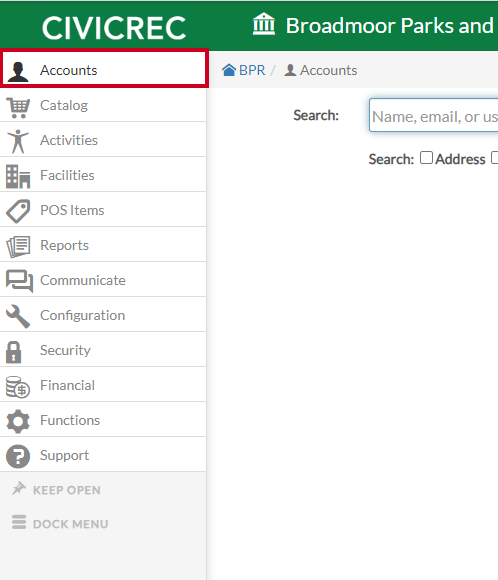Click the Financial coins icon
The width and height of the screenshot is (498, 580).
[x=18, y=387]
